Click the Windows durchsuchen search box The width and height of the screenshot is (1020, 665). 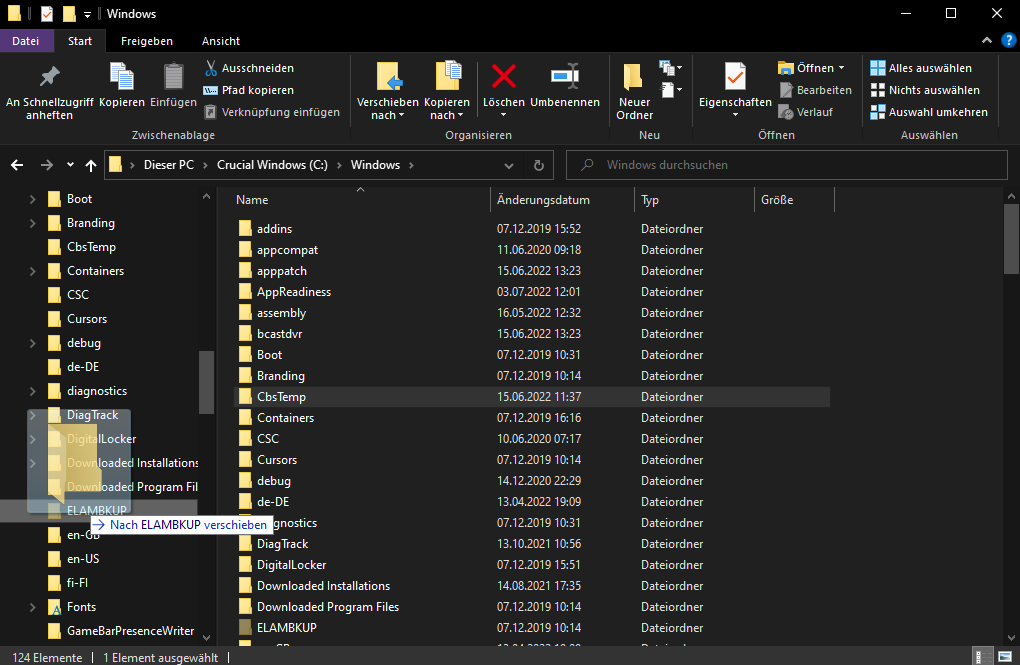click(x=787, y=165)
